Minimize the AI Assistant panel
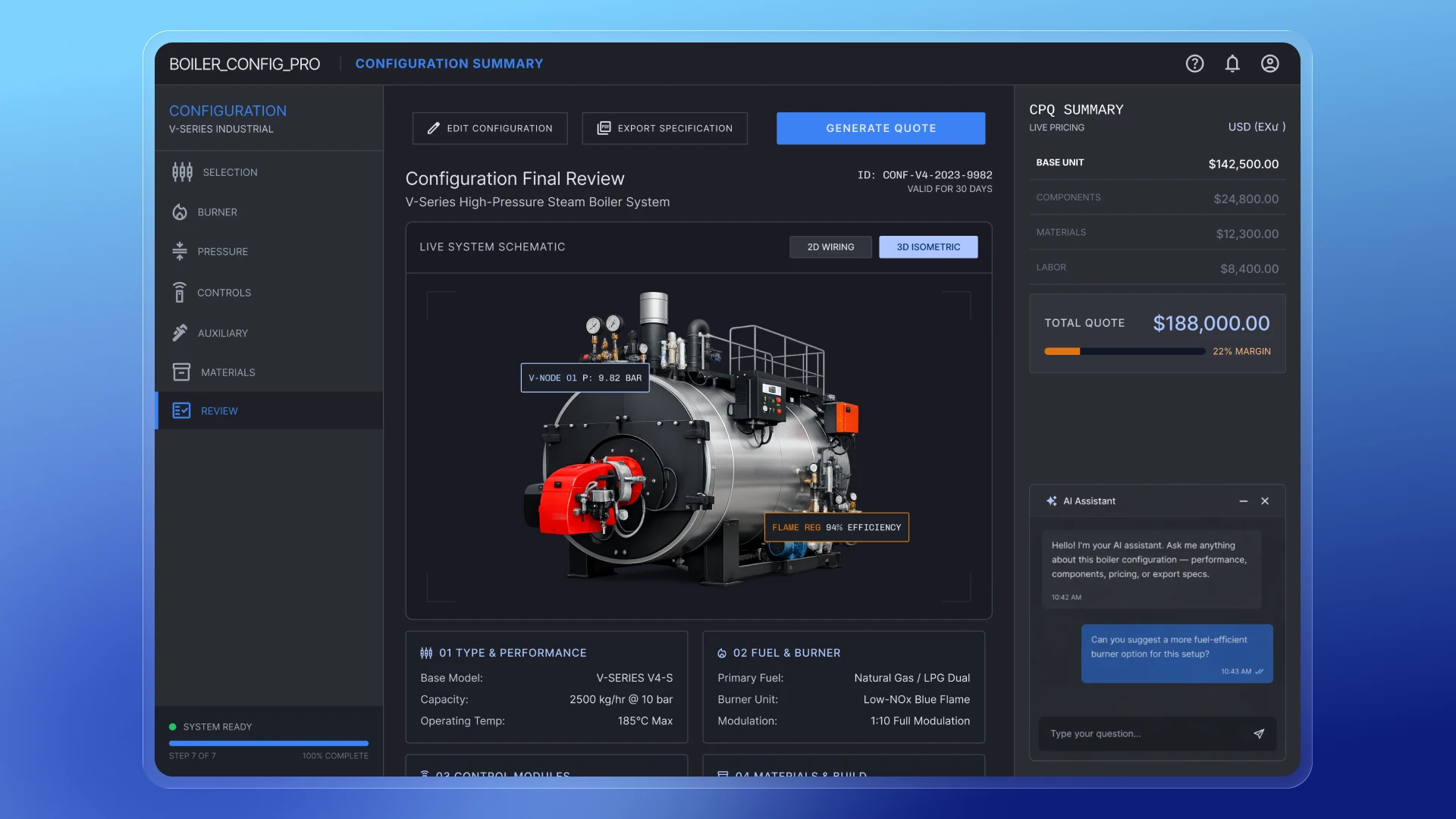Screen dimensions: 1456x819 [1243, 501]
